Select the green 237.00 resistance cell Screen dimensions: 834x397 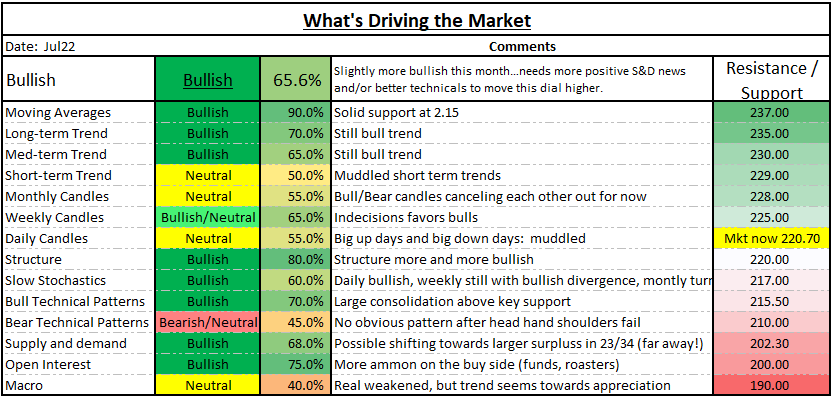772,112
